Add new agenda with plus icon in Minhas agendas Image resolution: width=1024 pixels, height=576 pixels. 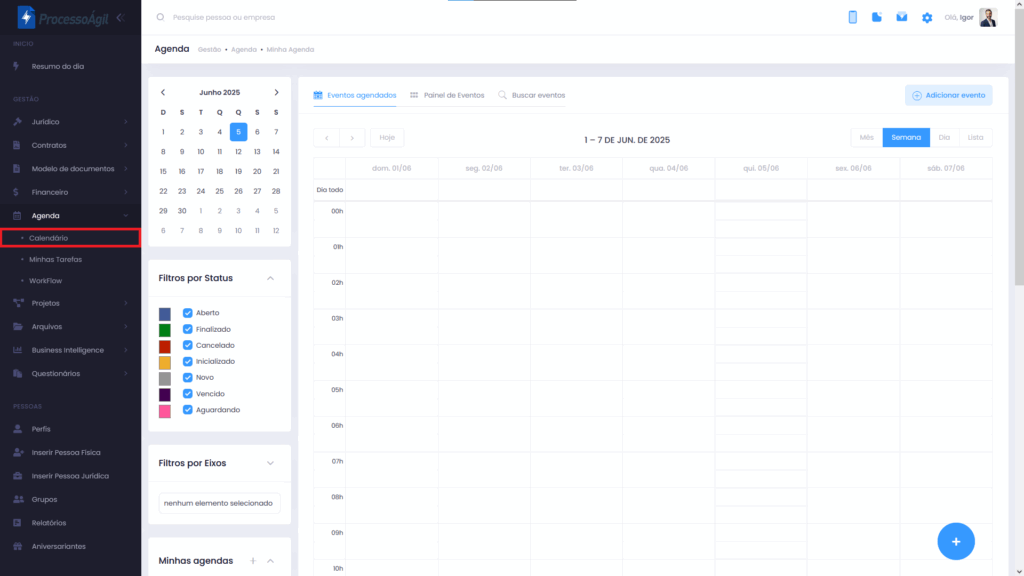click(x=253, y=560)
